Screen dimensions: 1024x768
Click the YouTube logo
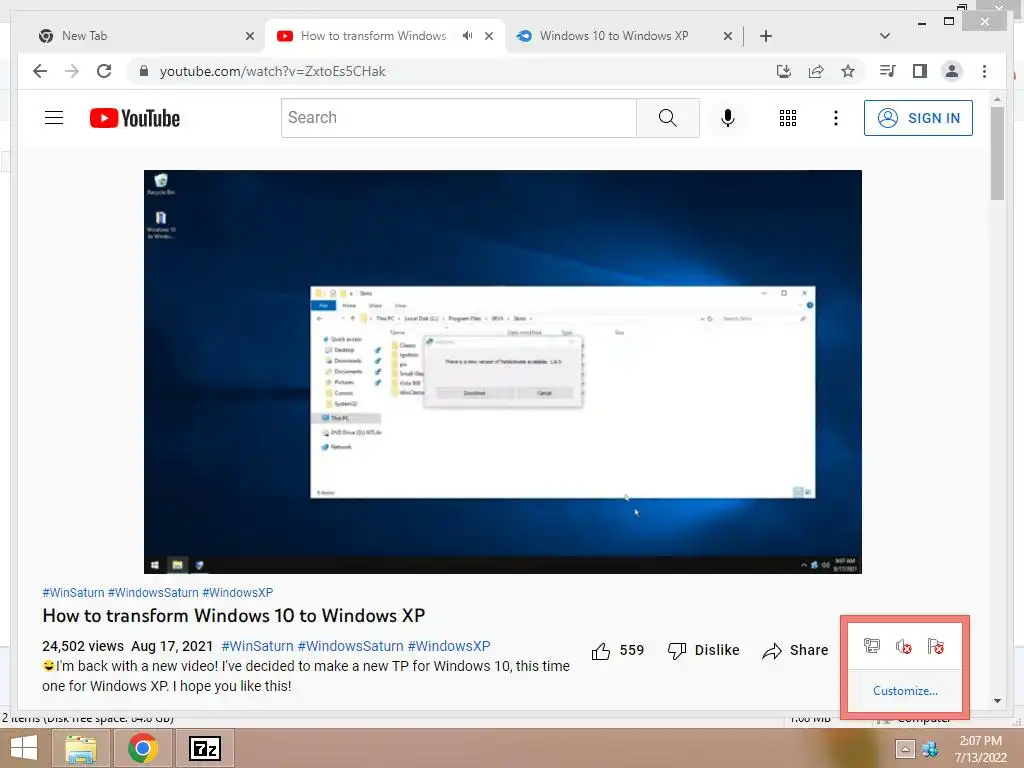[135, 118]
